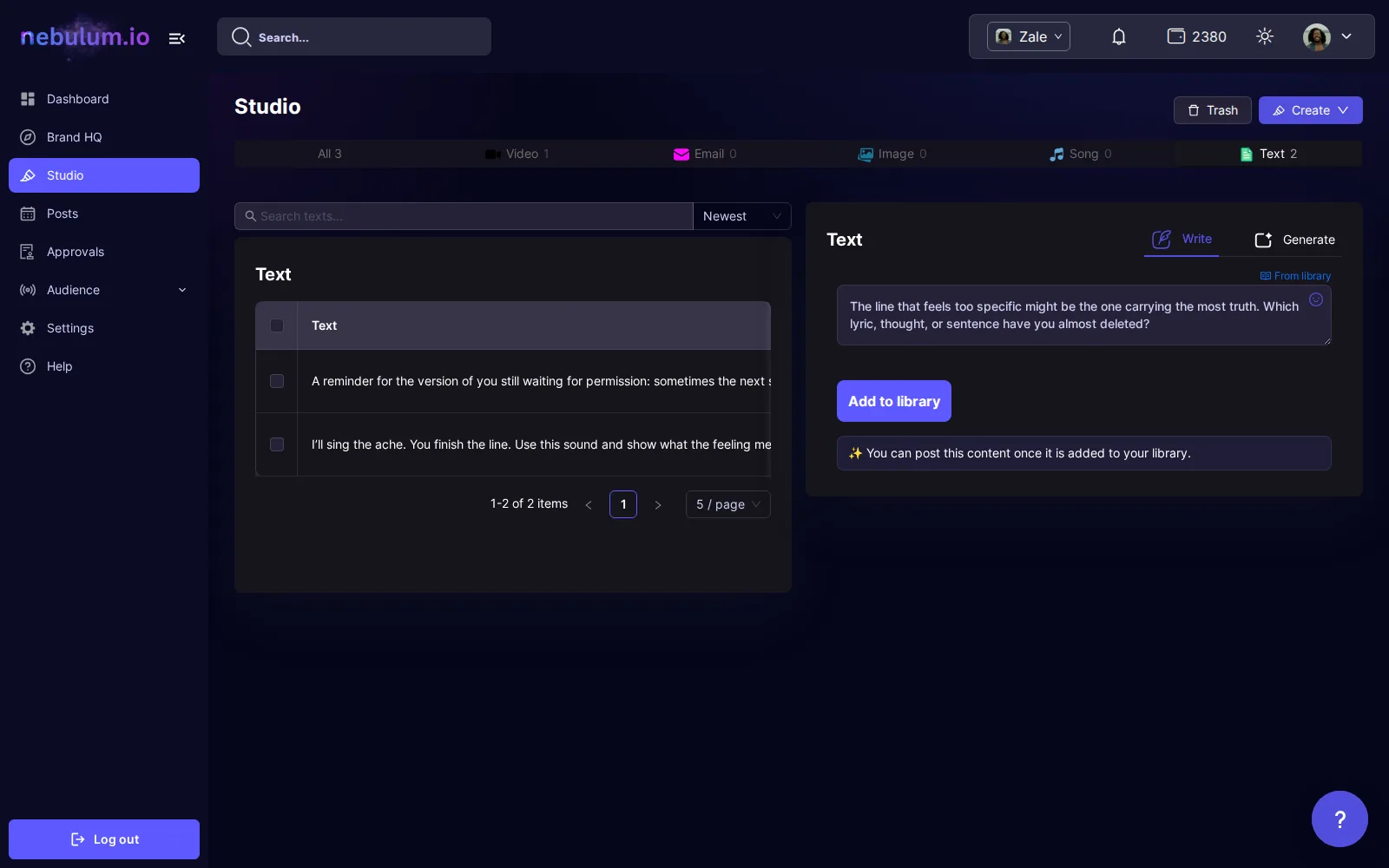The image size is (1389, 868).
Task: Check the 'I'll sing the ache' row
Action: (x=277, y=444)
